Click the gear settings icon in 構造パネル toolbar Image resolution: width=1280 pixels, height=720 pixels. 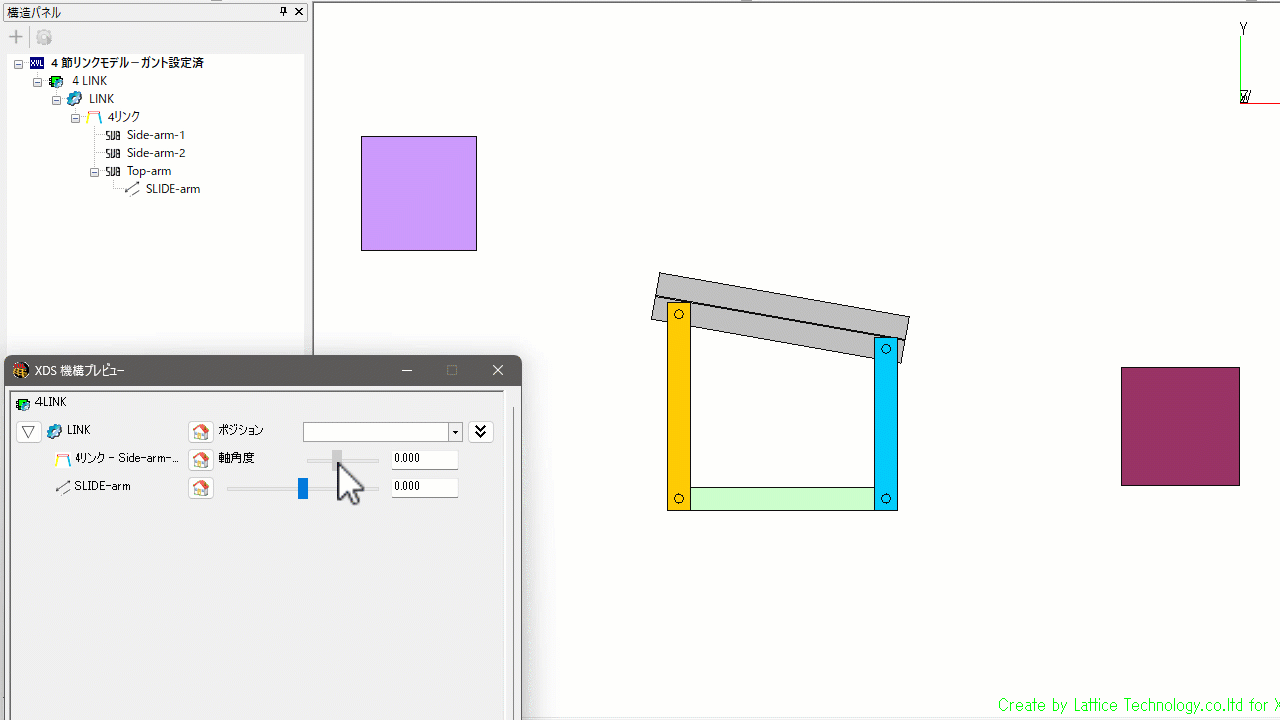click(x=44, y=38)
